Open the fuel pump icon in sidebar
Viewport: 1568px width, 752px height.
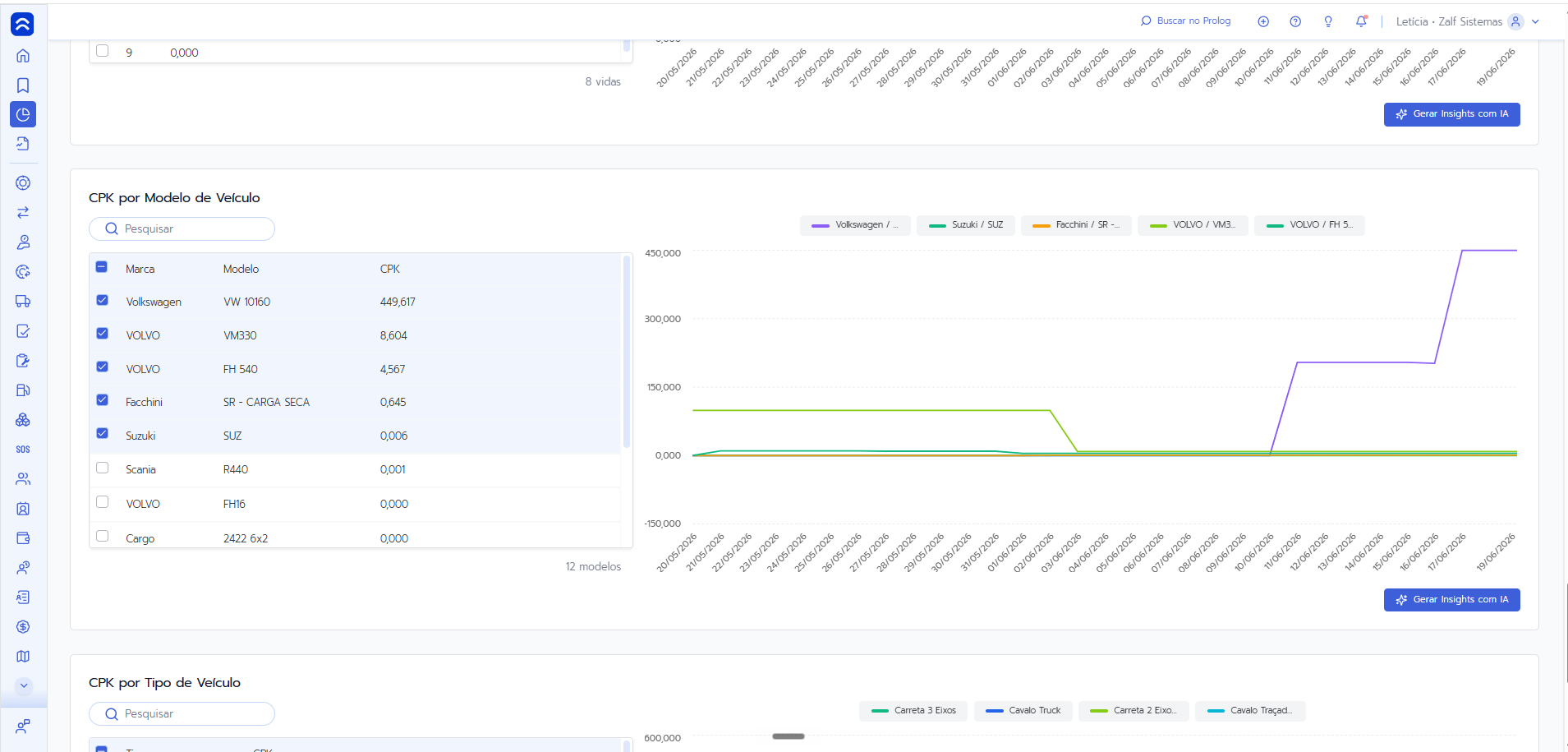[x=23, y=390]
